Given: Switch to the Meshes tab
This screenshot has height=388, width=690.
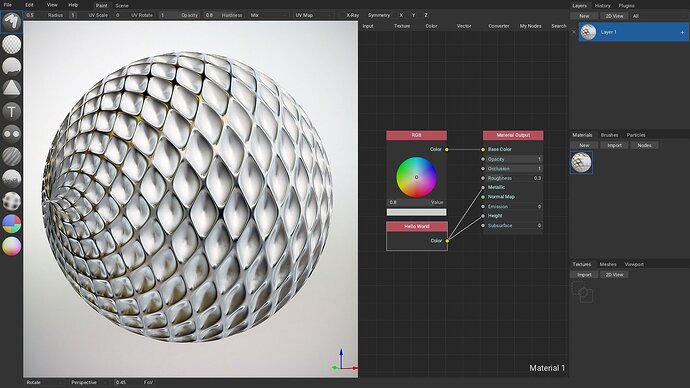Looking at the screenshot, I should (x=608, y=264).
